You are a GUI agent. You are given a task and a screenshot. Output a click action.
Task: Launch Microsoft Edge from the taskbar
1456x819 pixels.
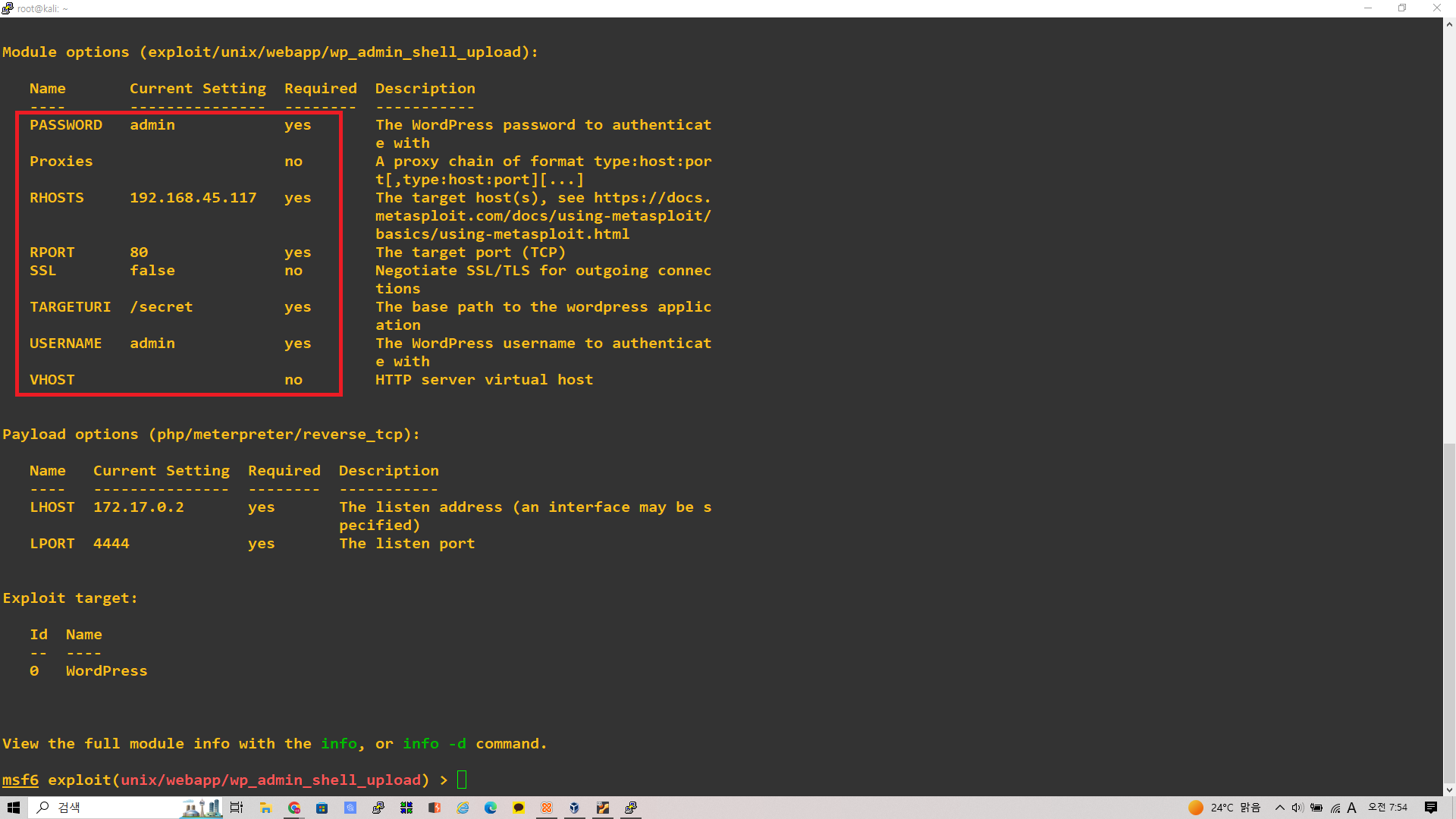pos(491,808)
